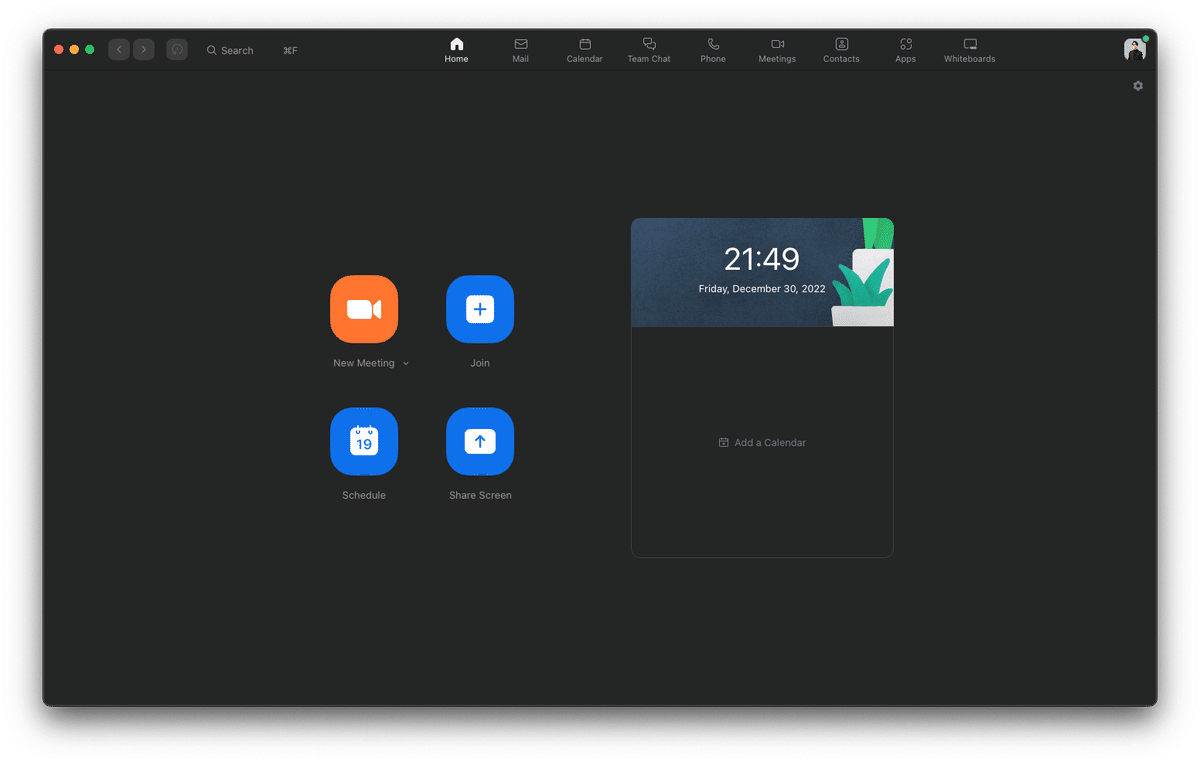Click the New Meeting label text
1200x763 pixels.
point(364,363)
